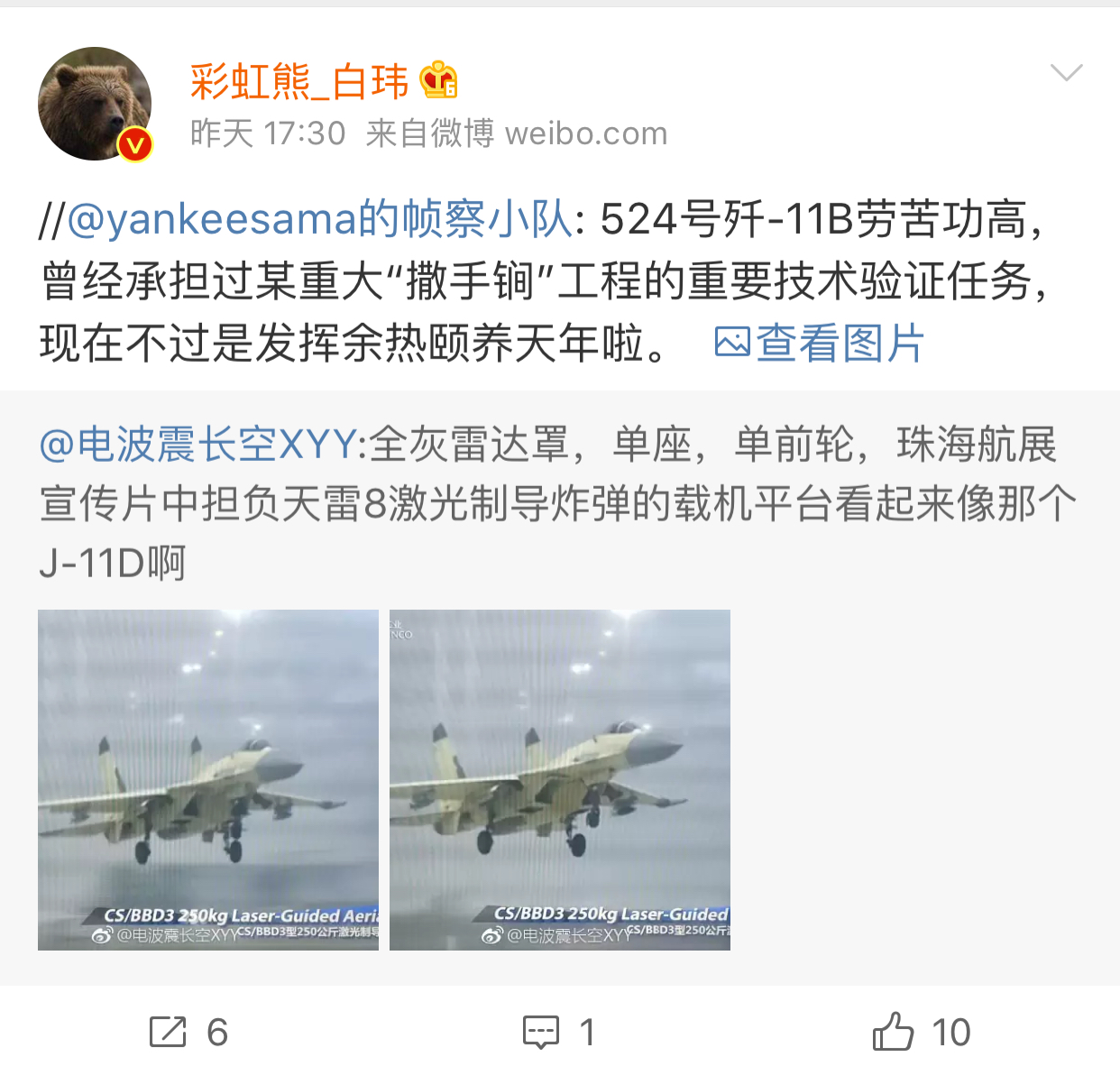Image resolution: width=1120 pixels, height=1075 pixels.
Task: Open second aircraft thumbnail image
Action: 560,780
